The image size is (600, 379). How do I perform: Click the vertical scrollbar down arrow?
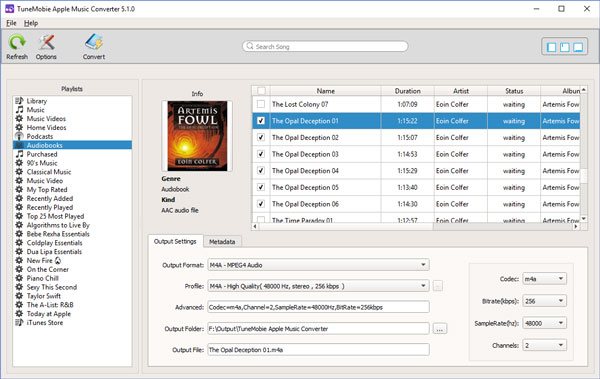pos(584,219)
